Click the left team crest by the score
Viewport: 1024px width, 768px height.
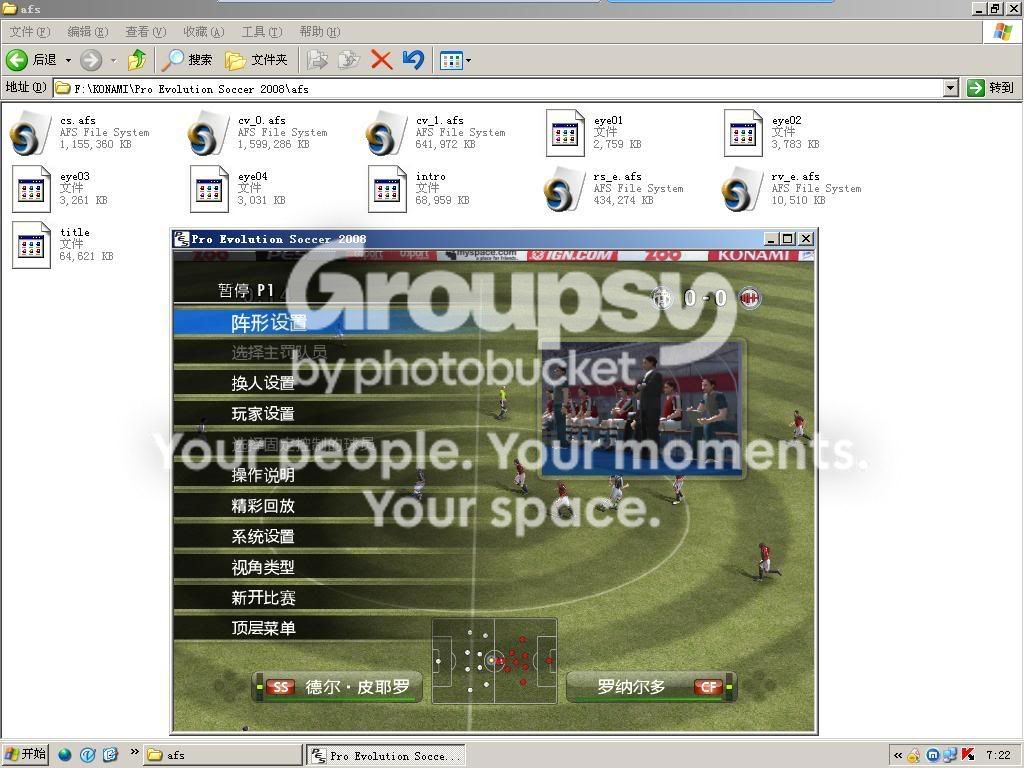[x=662, y=298]
